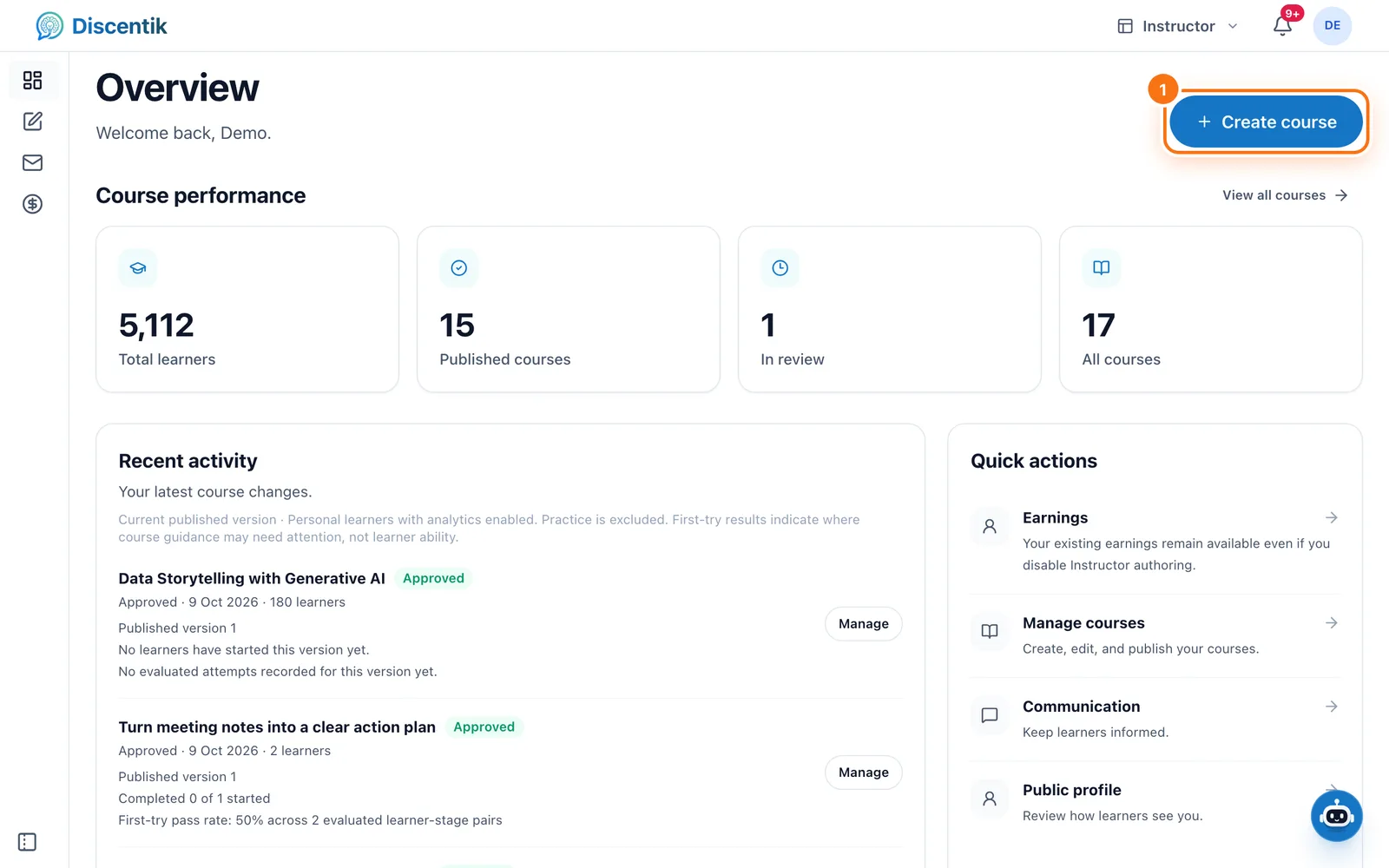Click the Approved badge beside meeting notes course

[484, 727]
